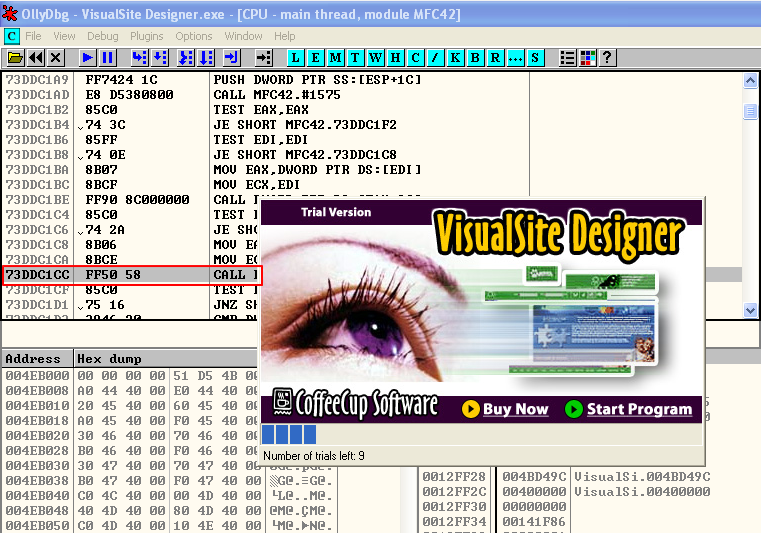Select dump row at address 004EB028
This screenshot has height=533, width=761.
[131, 451]
